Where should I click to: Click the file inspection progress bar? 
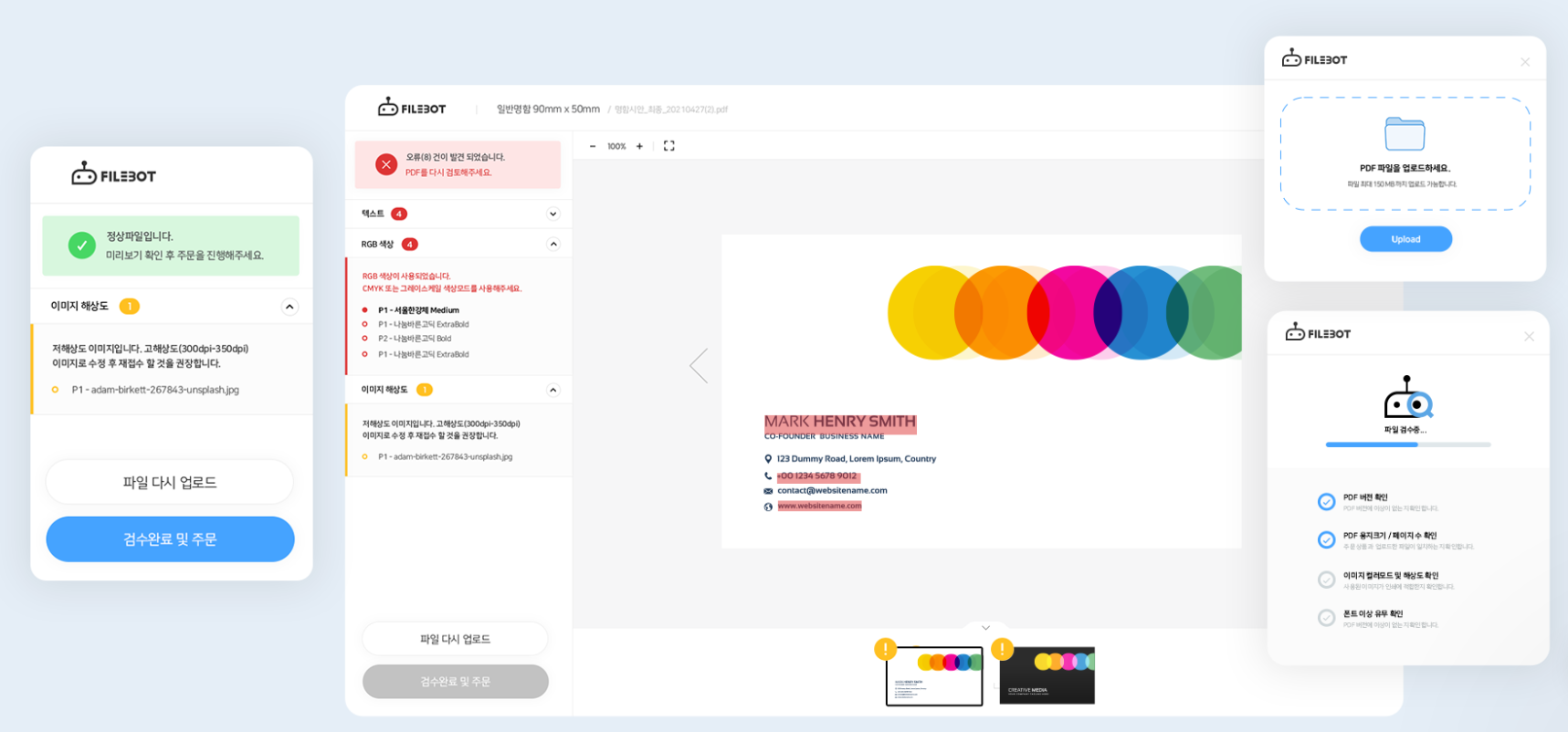(x=1407, y=444)
